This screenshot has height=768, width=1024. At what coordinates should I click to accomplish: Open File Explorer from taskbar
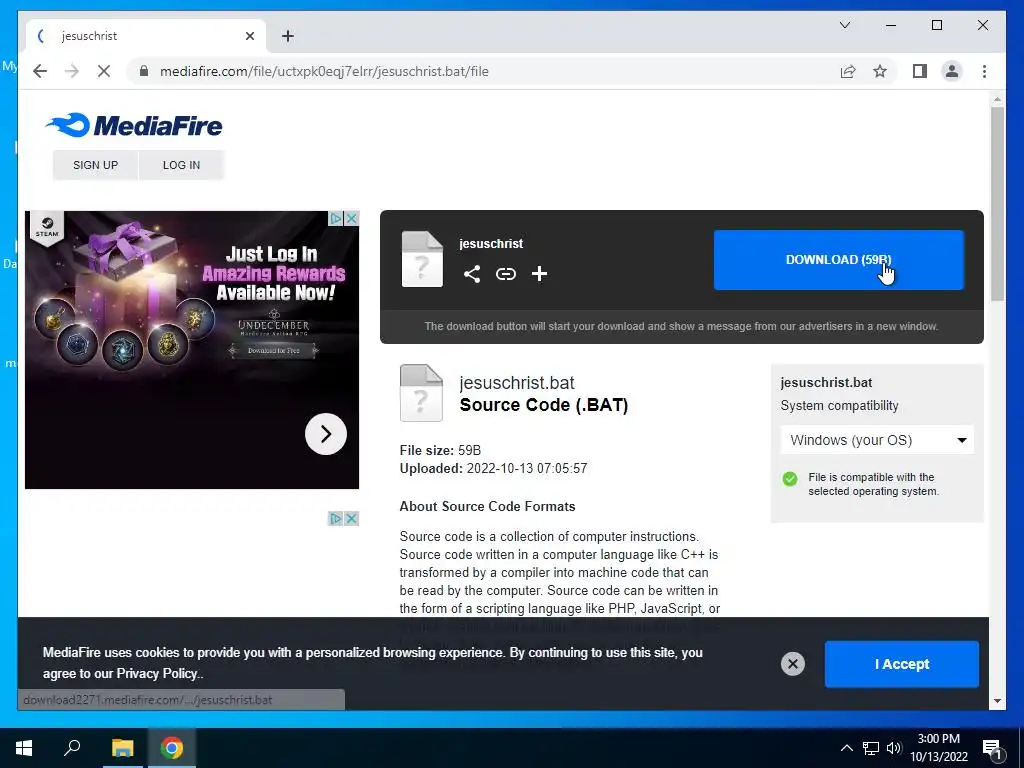(122, 748)
